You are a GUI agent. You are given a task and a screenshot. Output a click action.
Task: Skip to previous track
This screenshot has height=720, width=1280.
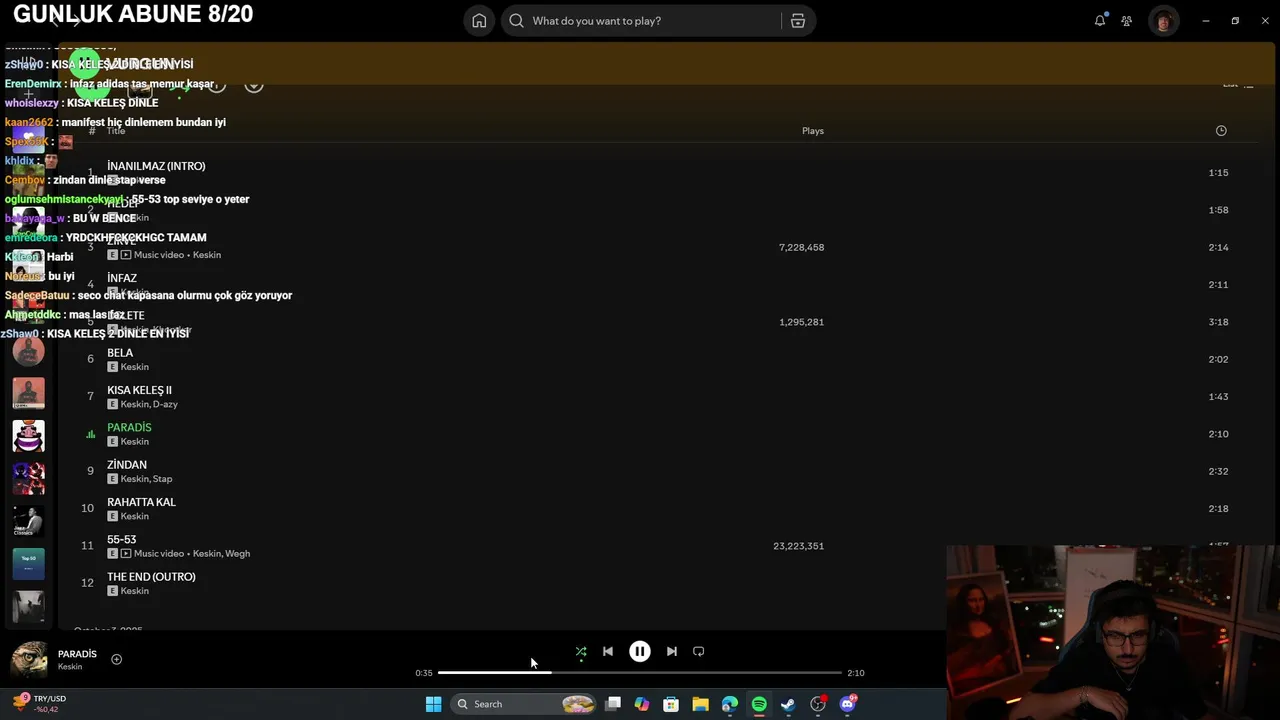(608, 651)
